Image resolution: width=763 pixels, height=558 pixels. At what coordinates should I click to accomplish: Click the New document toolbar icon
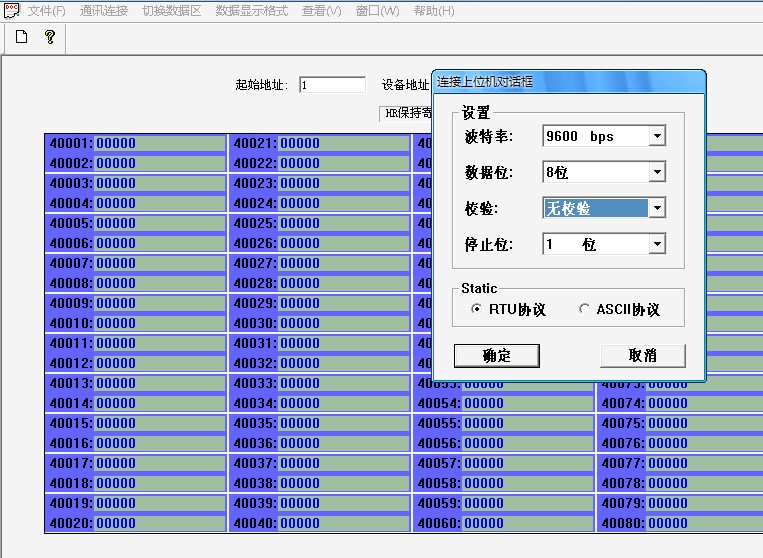(21, 37)
